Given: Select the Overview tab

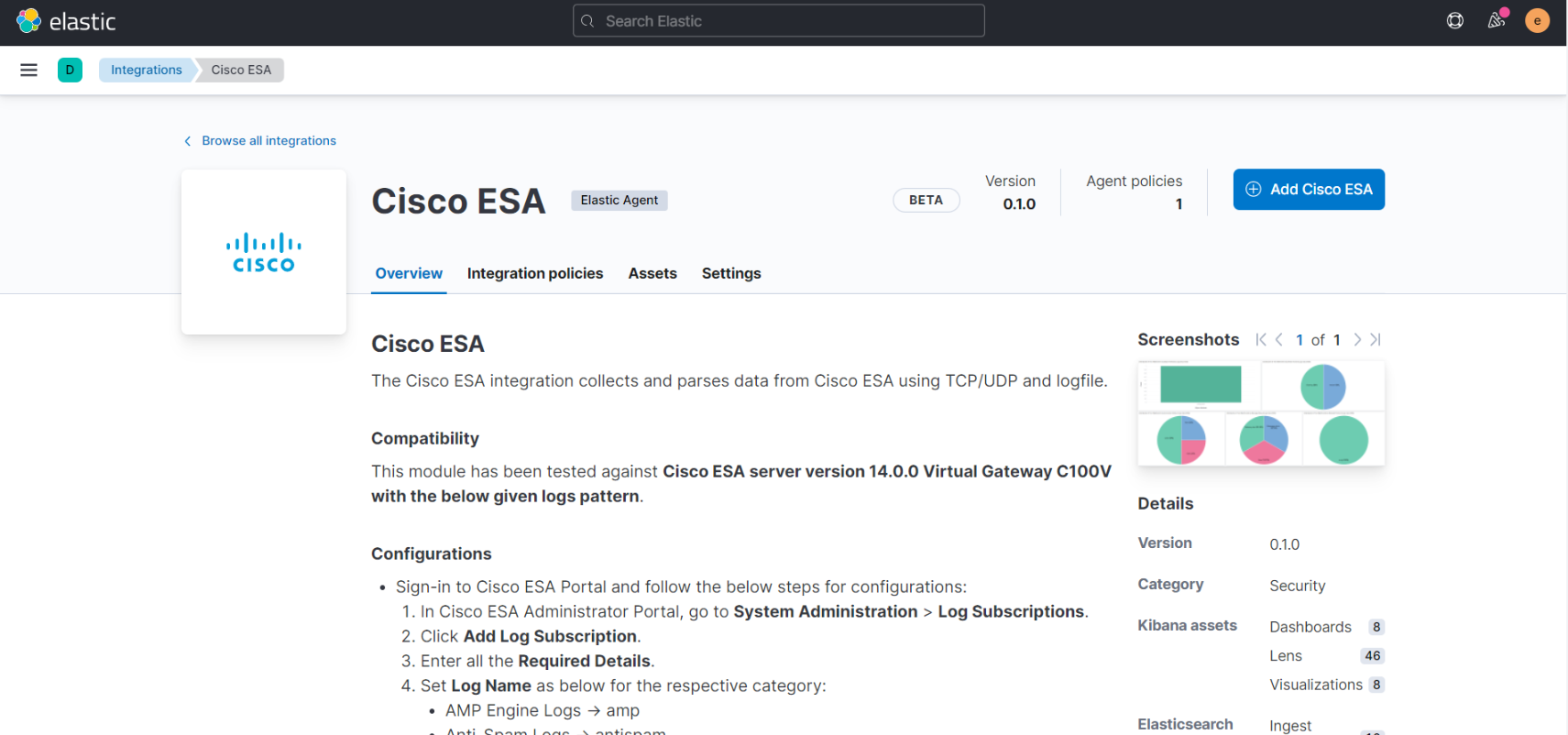Looking at the screenshot, I should pos(409,273).
